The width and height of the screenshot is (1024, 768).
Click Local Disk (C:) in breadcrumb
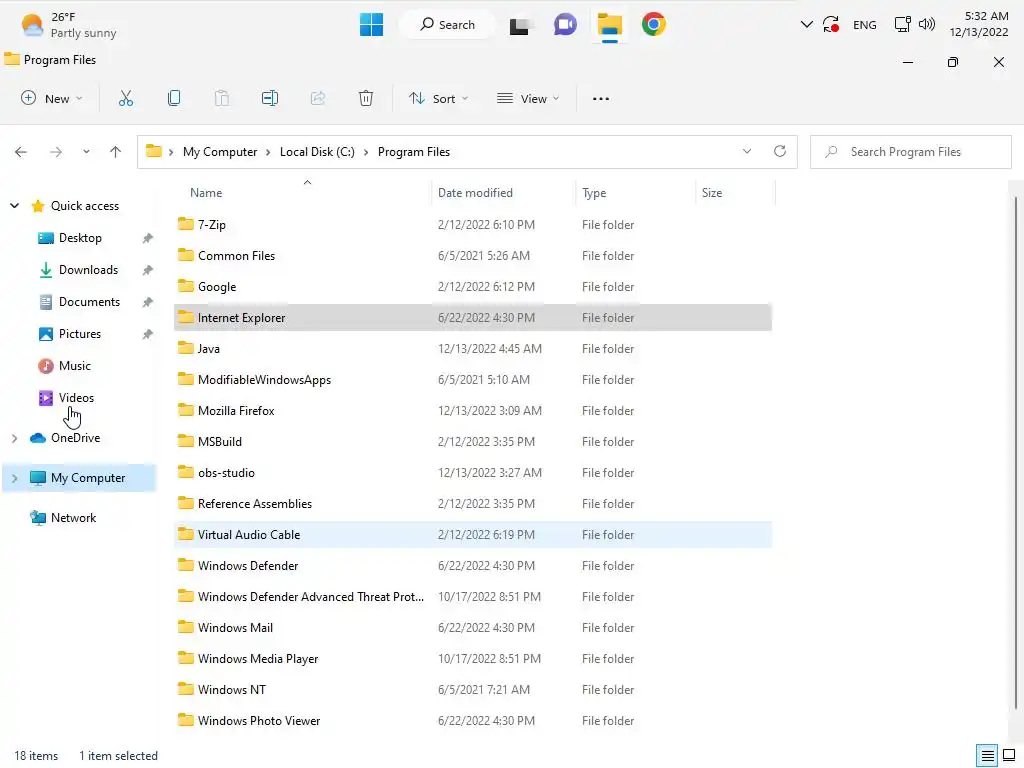(x=317, y=152)
